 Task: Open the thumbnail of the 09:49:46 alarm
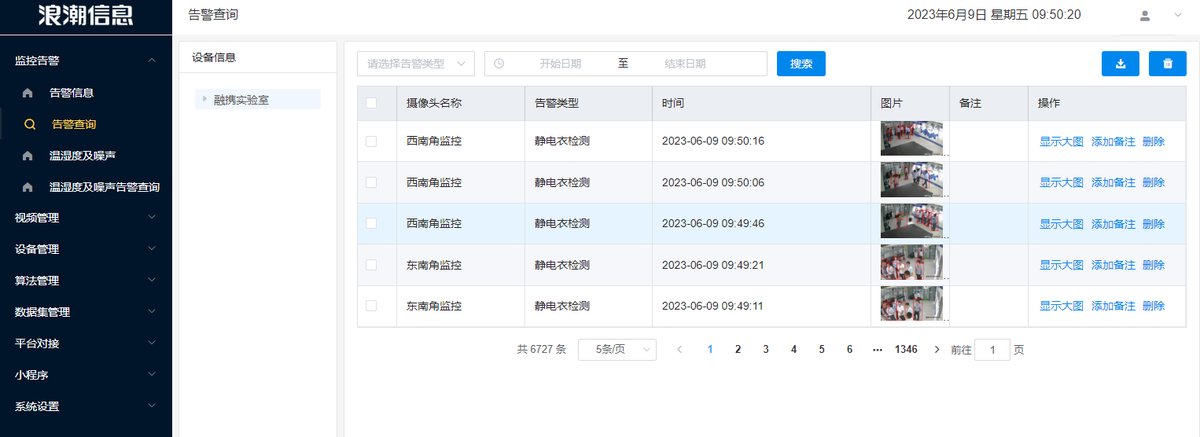point(911,221)
